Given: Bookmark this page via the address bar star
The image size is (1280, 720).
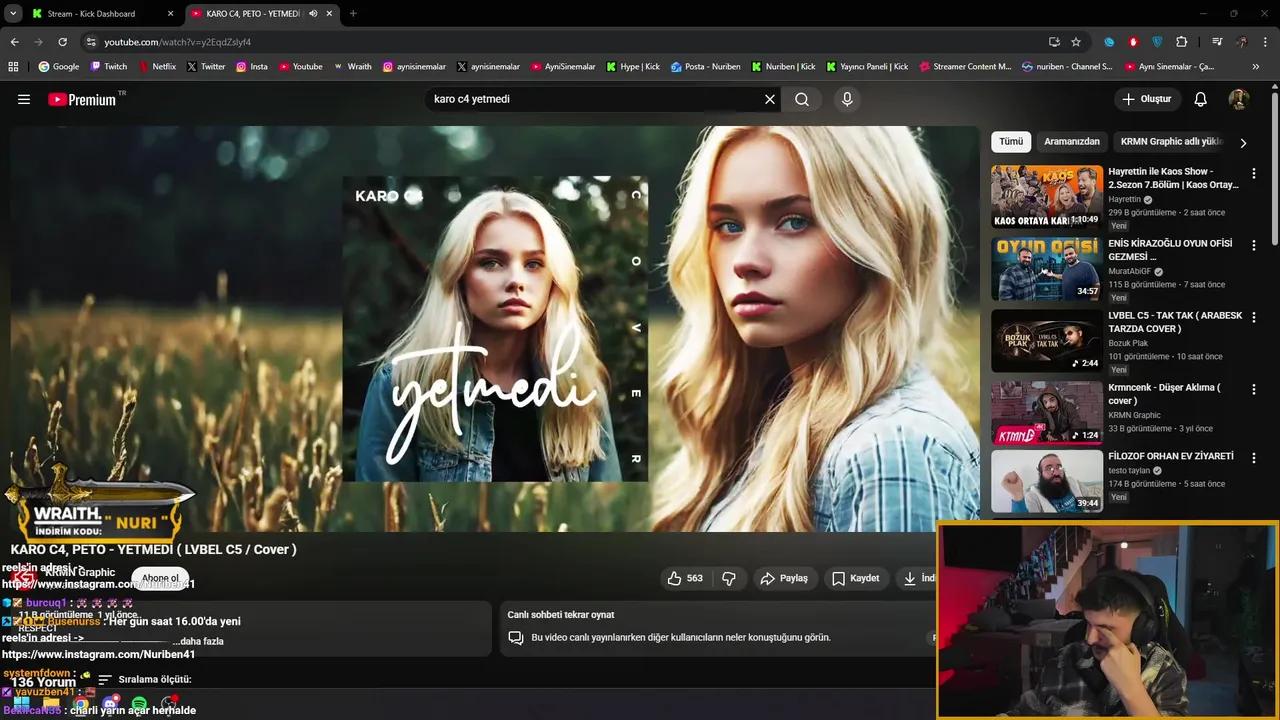Looking at the screenshot, I should click(1075, 42).
